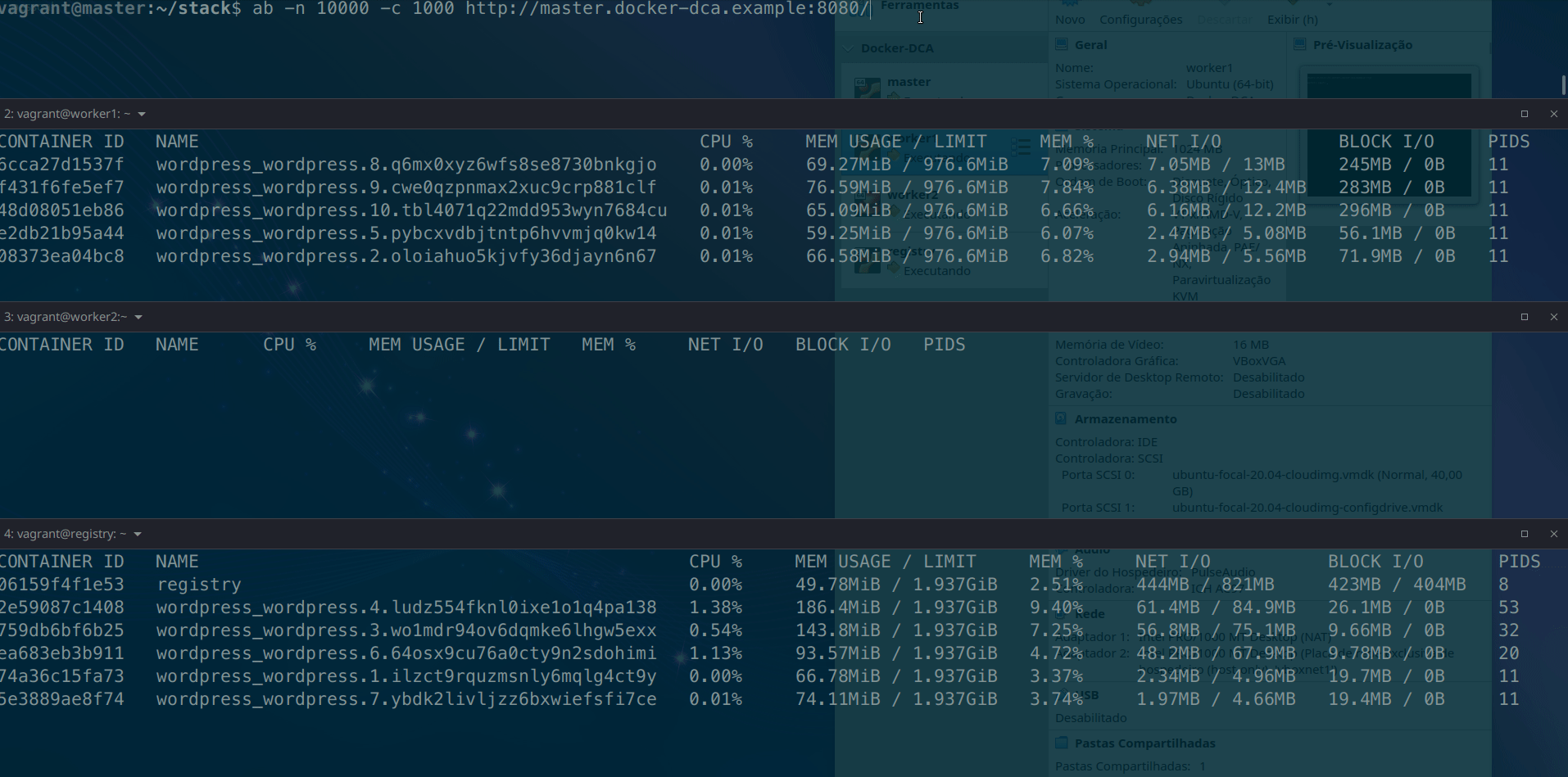Click container ID 6cca27d1537f in worker1 pane
1568x777 pixels.
pos(61,165)
